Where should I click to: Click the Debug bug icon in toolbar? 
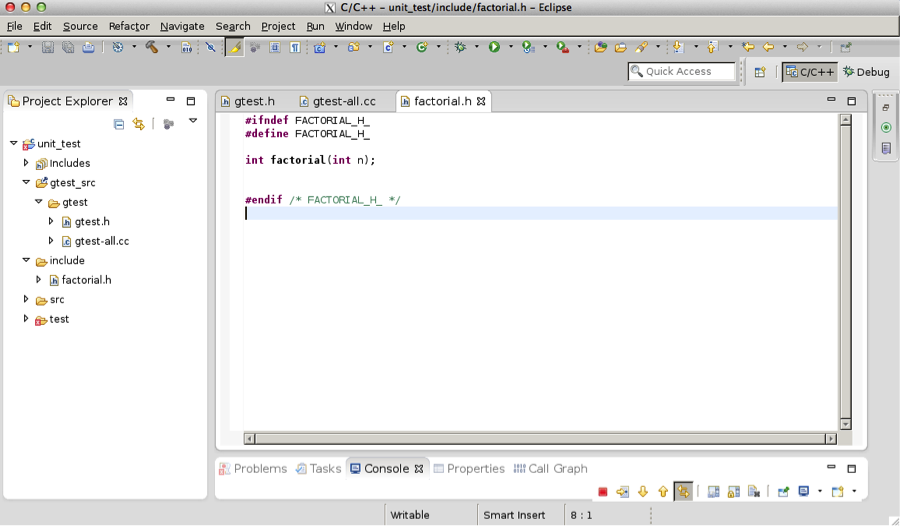click(x=460, y=47)
